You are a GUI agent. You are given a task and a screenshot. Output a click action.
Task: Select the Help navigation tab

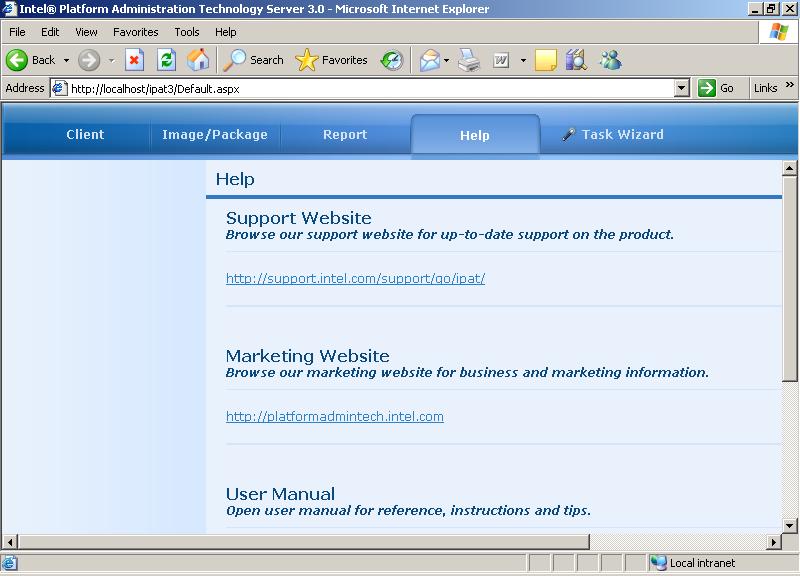pos(475,135)
